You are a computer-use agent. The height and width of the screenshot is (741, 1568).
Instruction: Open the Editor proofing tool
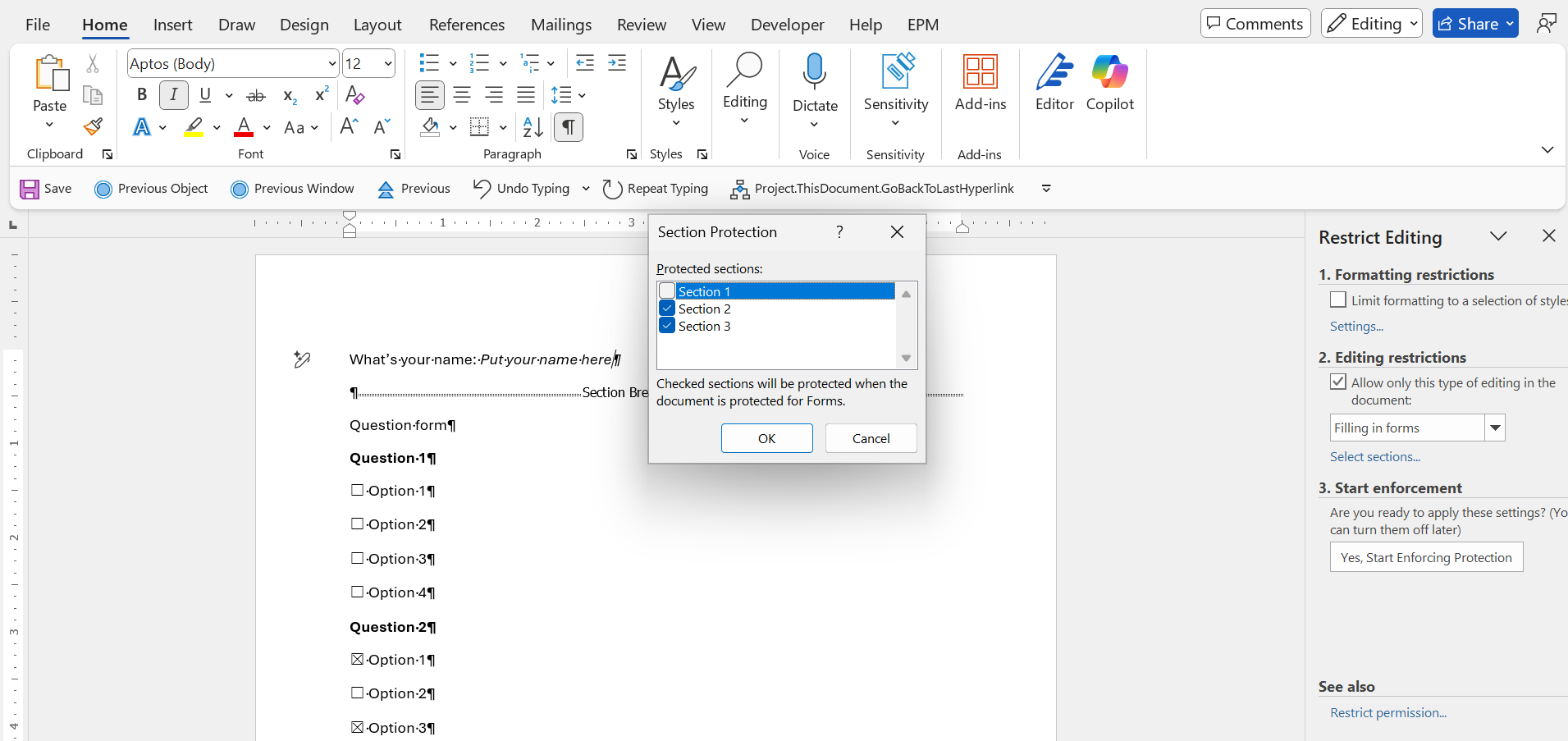tap(1054, 82)
